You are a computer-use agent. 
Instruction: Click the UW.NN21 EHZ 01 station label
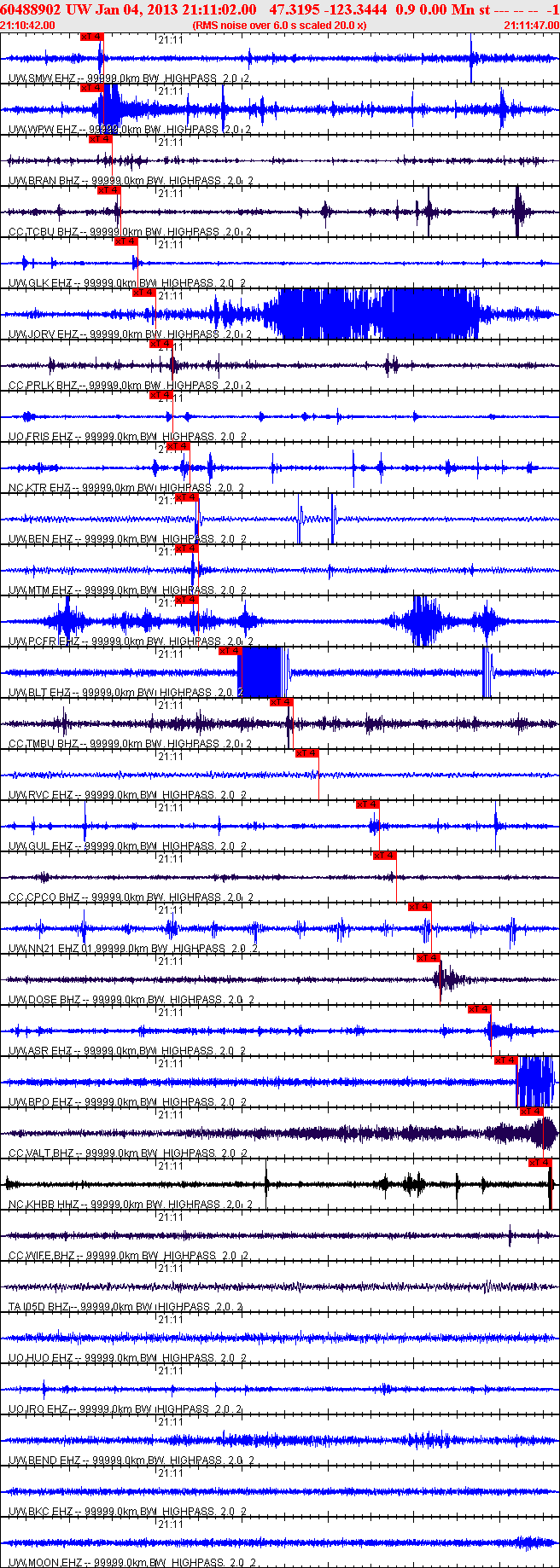click(x=51, y=949)
